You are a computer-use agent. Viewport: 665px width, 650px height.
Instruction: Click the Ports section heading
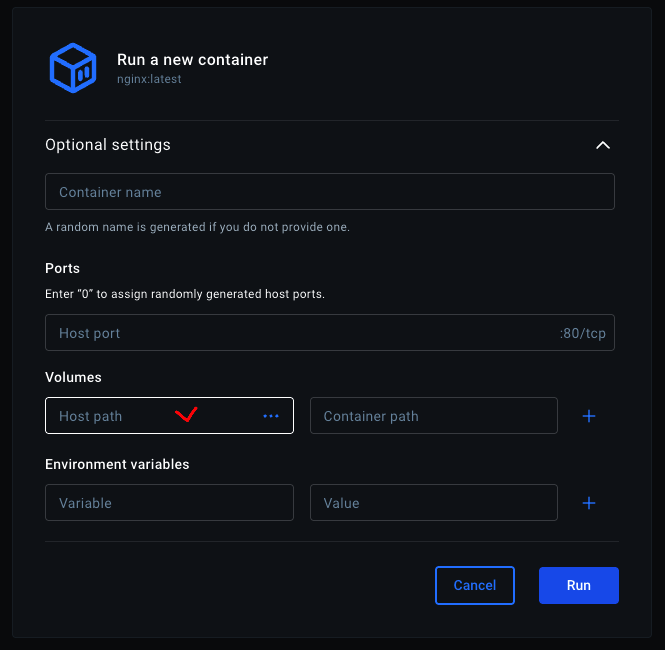(62, 268)
